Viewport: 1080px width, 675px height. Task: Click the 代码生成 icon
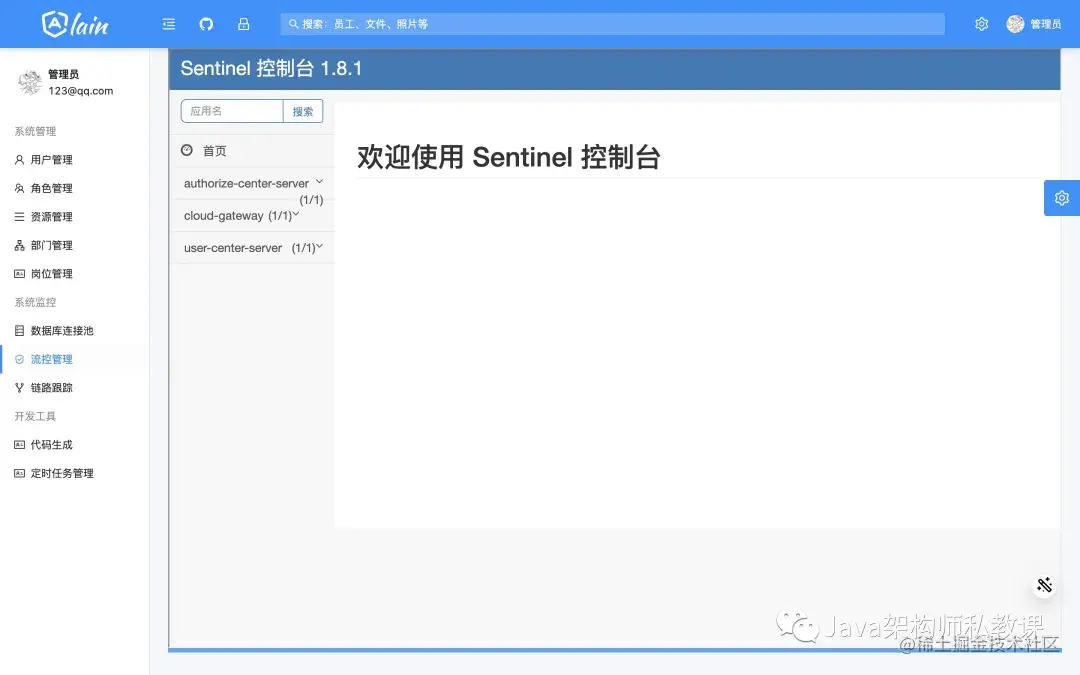coord(19,445)
